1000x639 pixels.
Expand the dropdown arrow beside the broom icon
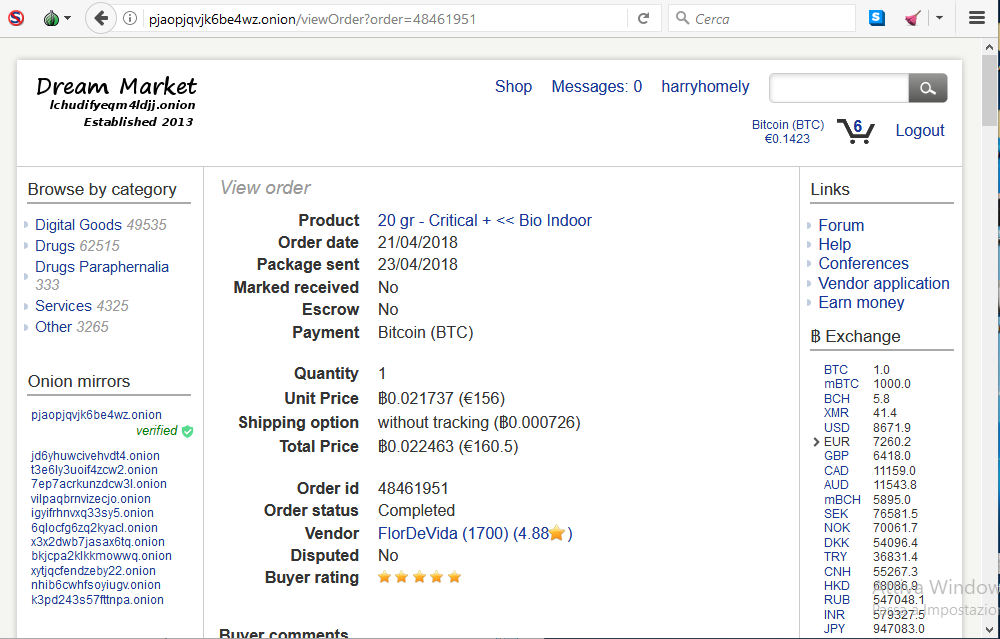pos(939,18)
